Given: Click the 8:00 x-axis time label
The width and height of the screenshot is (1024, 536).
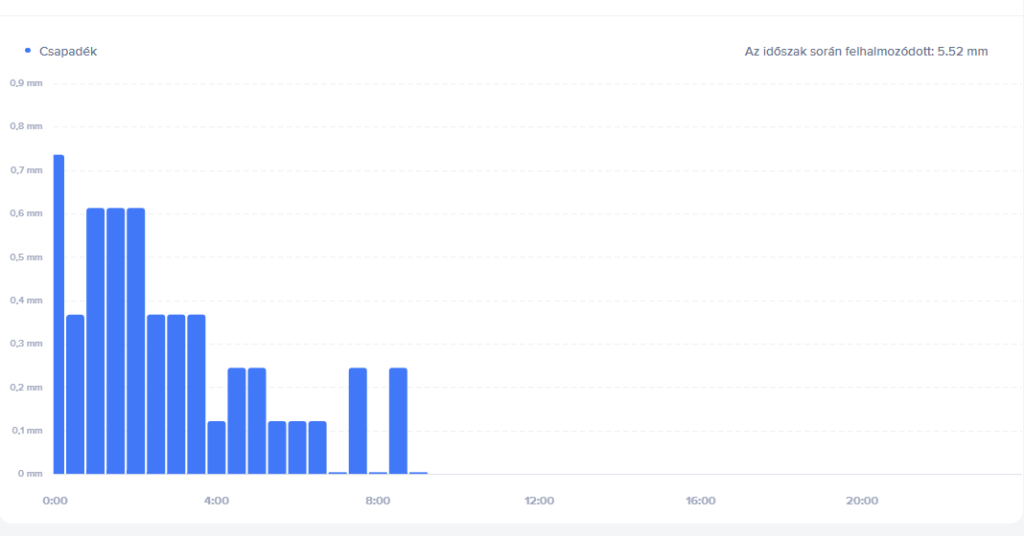Looking at the screenshot, I should click(378, 500).
